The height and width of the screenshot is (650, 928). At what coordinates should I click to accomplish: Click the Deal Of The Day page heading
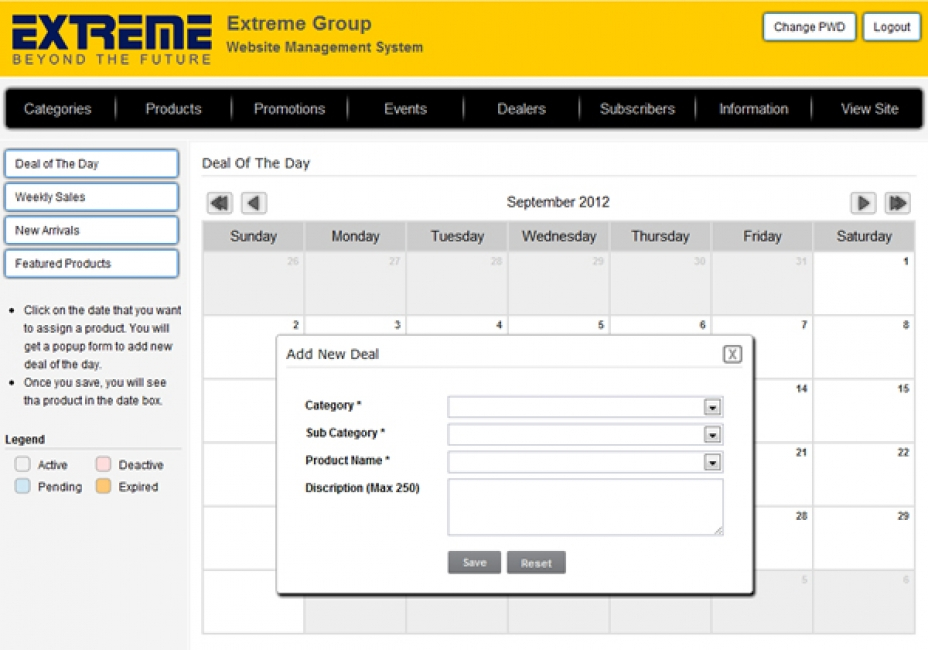point(256,163)
